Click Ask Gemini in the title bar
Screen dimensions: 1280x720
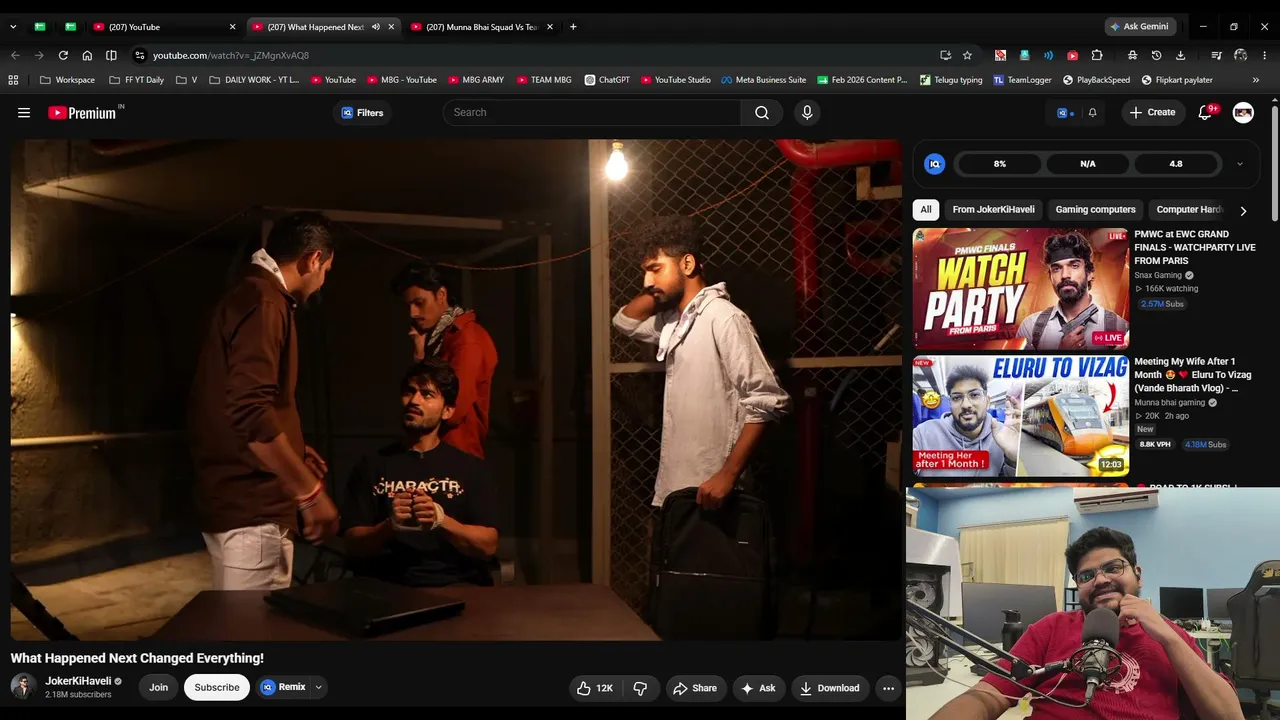point(1139,27)
